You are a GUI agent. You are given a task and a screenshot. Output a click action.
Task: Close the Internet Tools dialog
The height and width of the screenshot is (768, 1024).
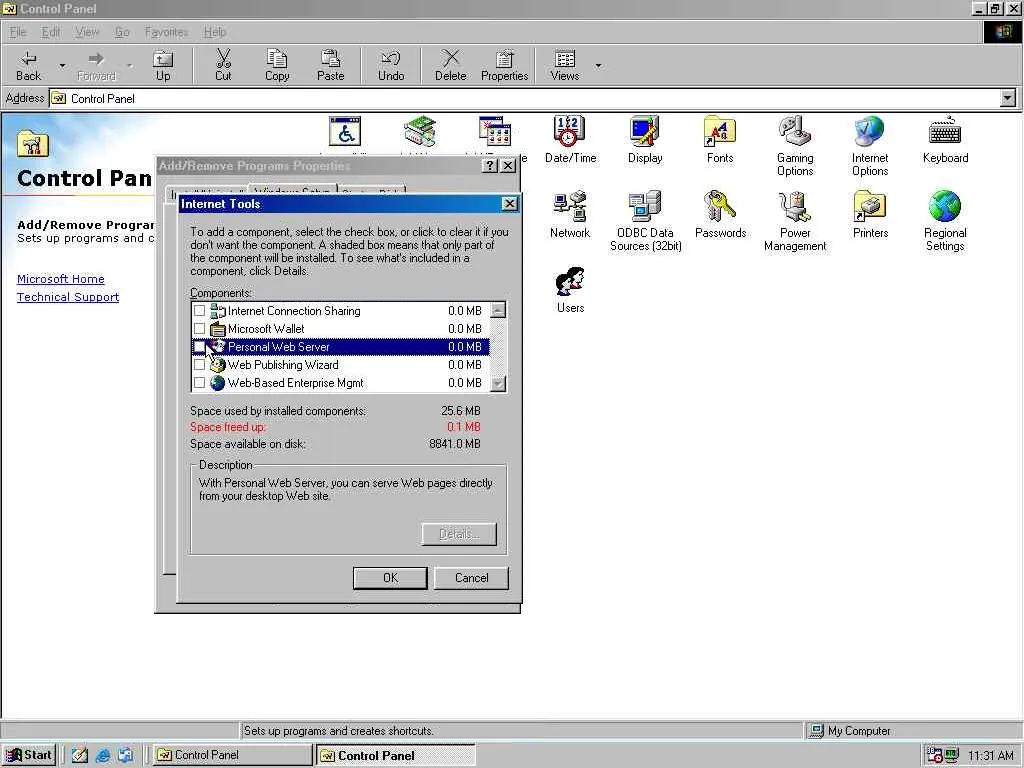(509, 204)
